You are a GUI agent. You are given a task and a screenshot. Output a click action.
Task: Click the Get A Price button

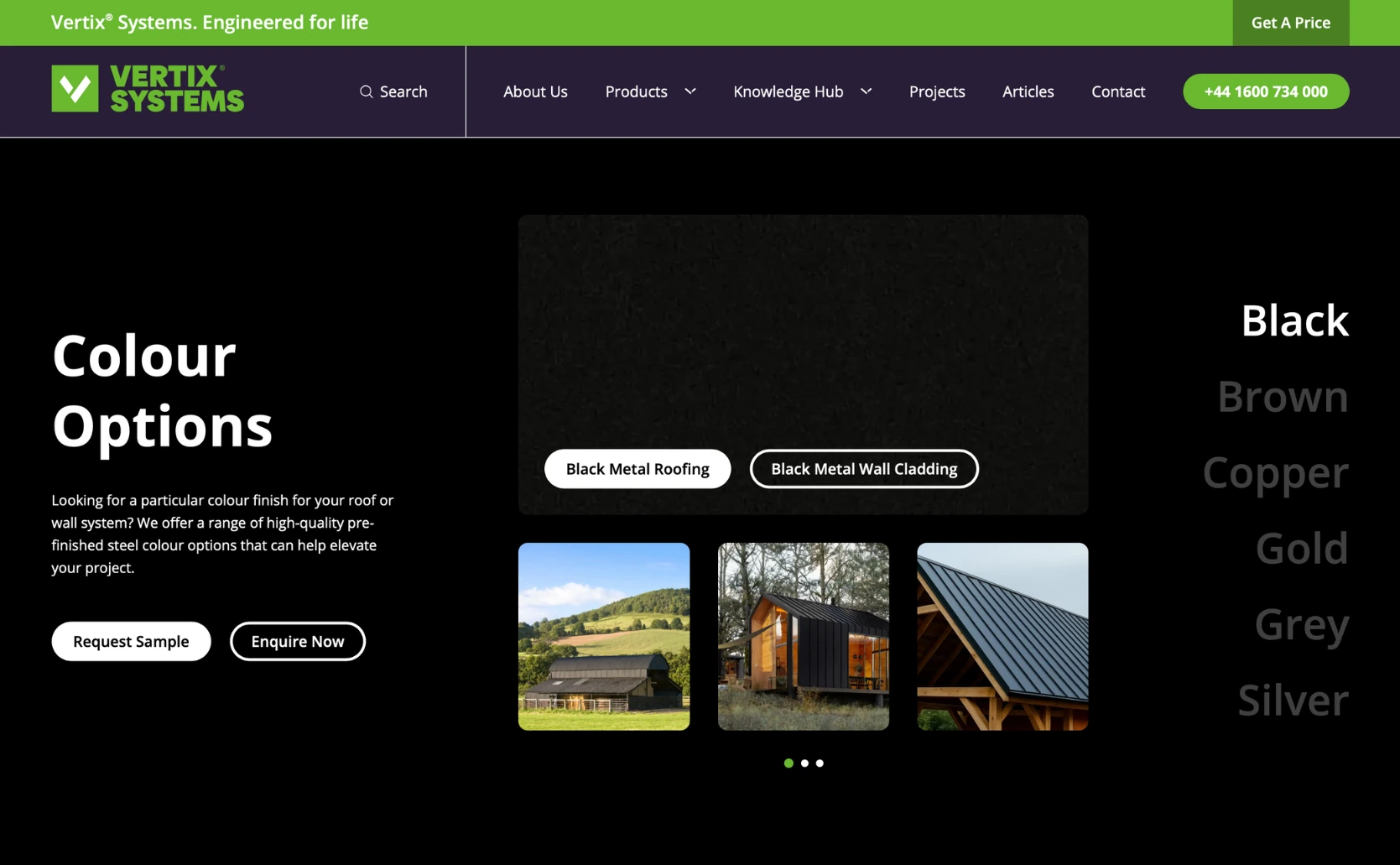[1290, 23]
